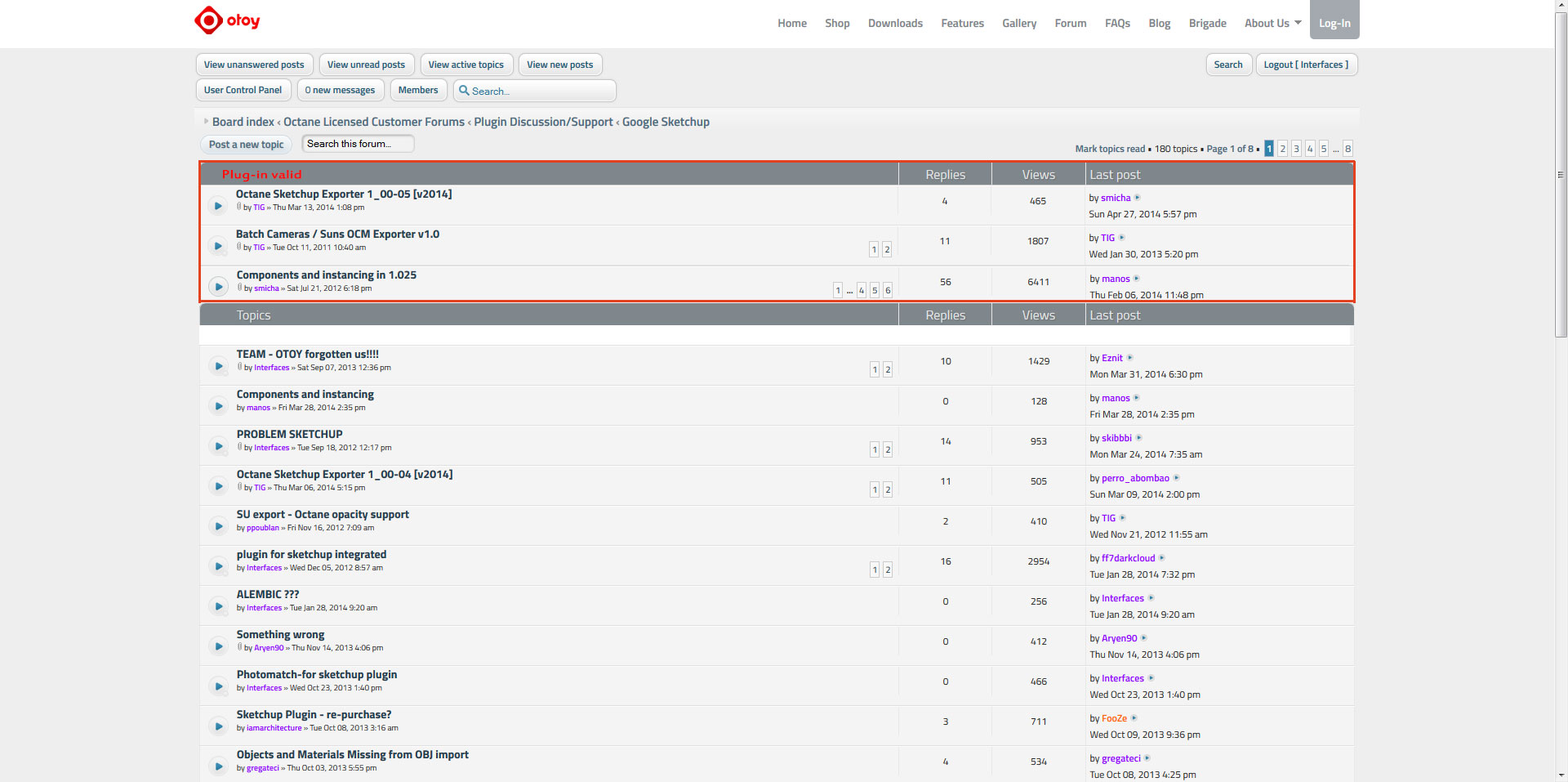Click the OTOY logo

(x=227, y=20)
